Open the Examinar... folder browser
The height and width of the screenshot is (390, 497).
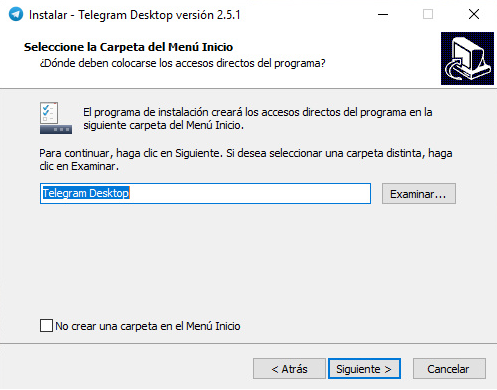coord(419,194)
